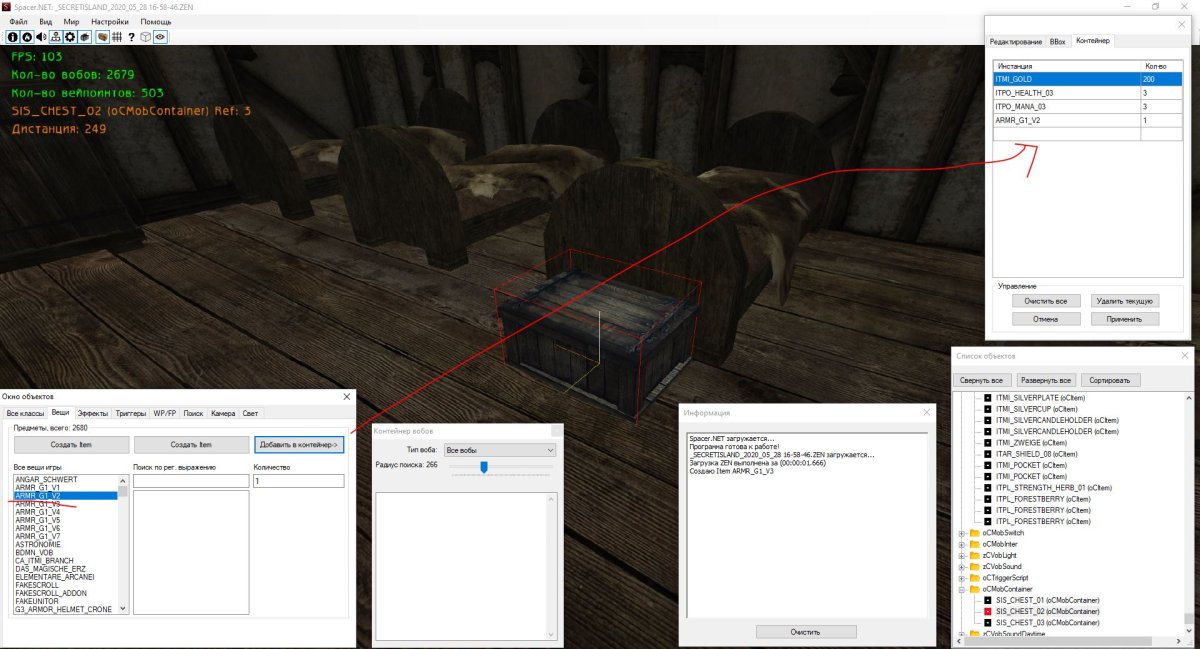The width and height of the screenshot is (1200, 649).
Task: Click the question mark help icon
Action: [131, 36]
